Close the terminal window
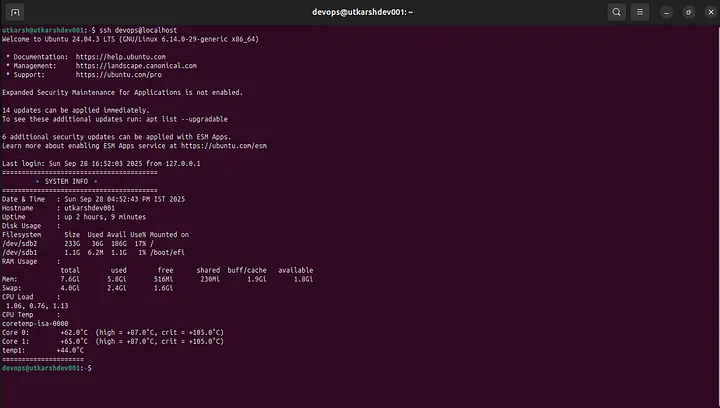The height and width of the screenshot is (408, 720). (x=710, y=12)
